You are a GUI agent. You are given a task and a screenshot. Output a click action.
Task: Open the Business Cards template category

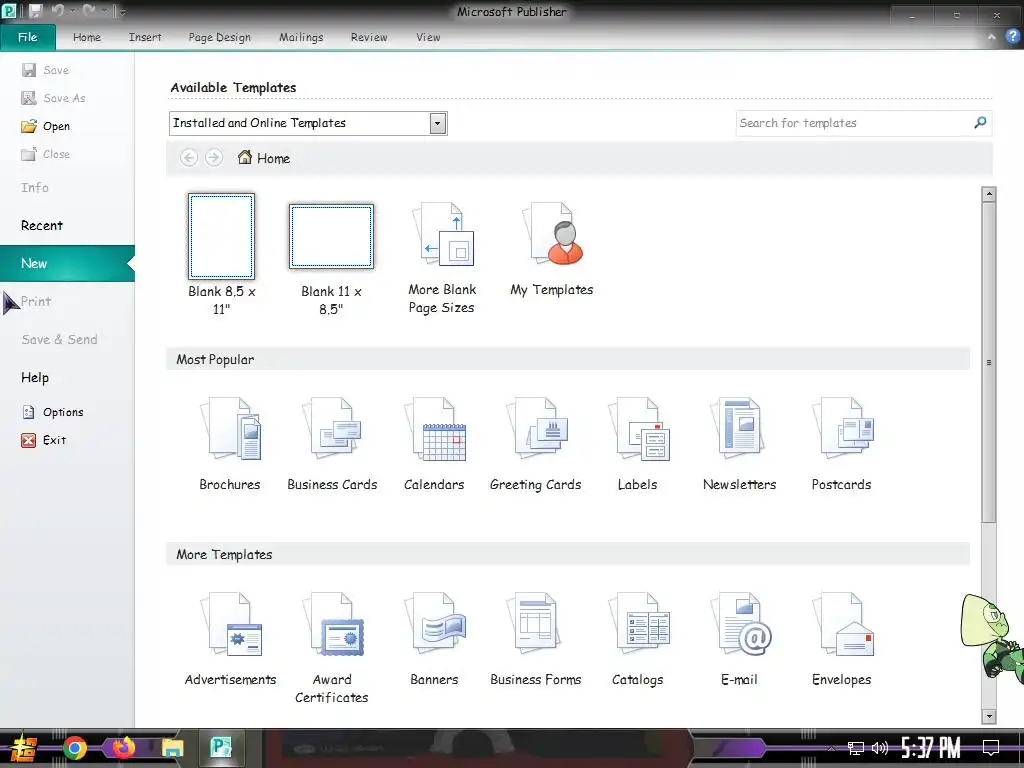pos(332,443)
